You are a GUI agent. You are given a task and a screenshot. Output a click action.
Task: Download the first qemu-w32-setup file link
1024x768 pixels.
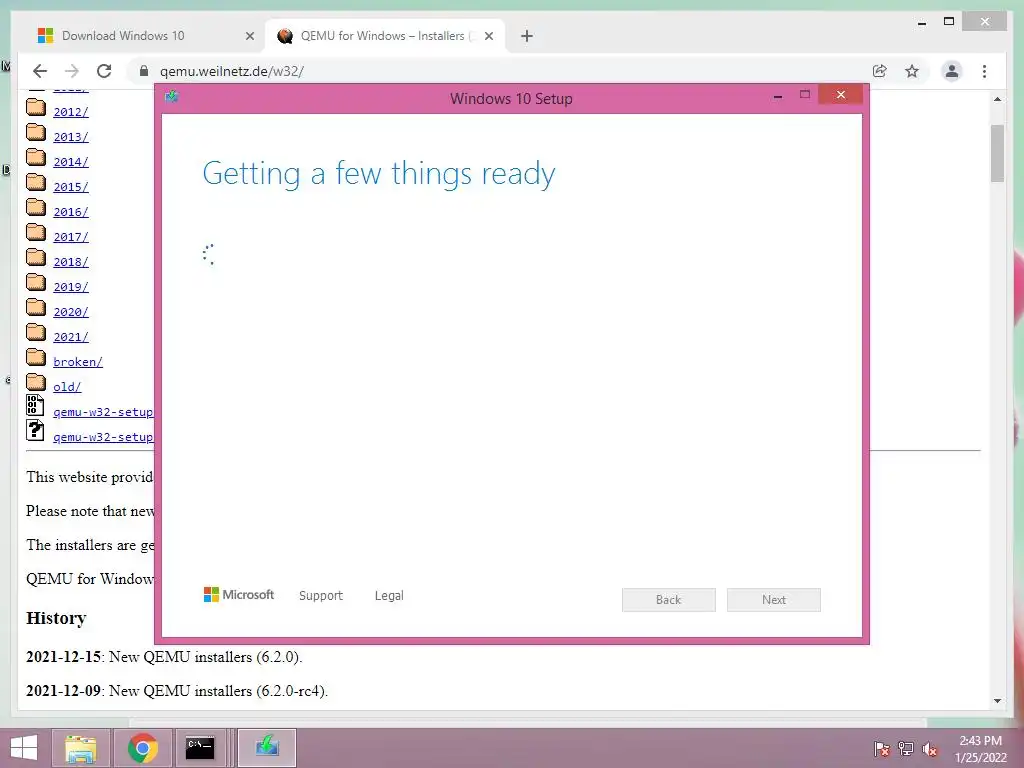(103, 412)
